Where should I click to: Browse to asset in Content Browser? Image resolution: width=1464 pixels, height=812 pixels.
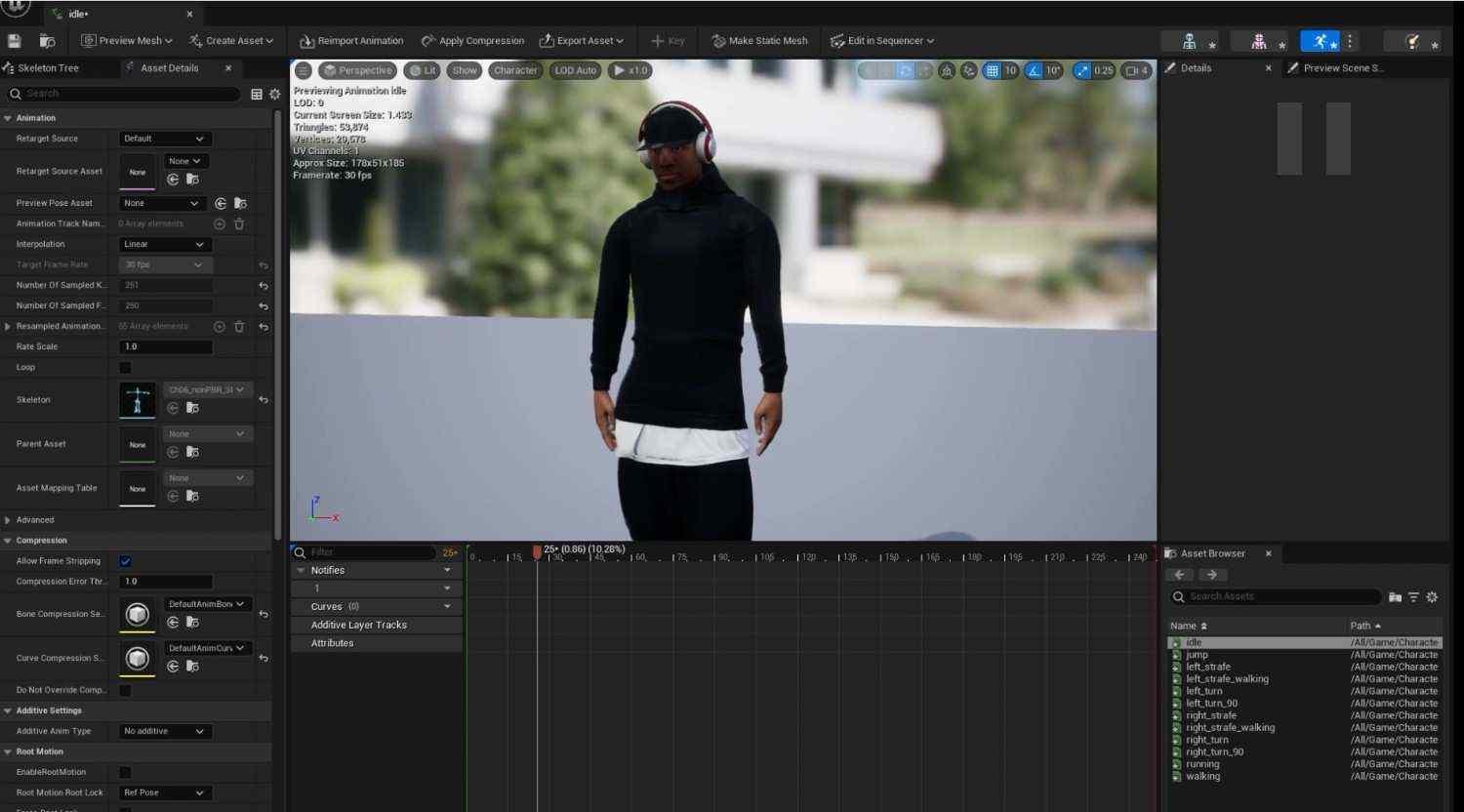(47, 41)
